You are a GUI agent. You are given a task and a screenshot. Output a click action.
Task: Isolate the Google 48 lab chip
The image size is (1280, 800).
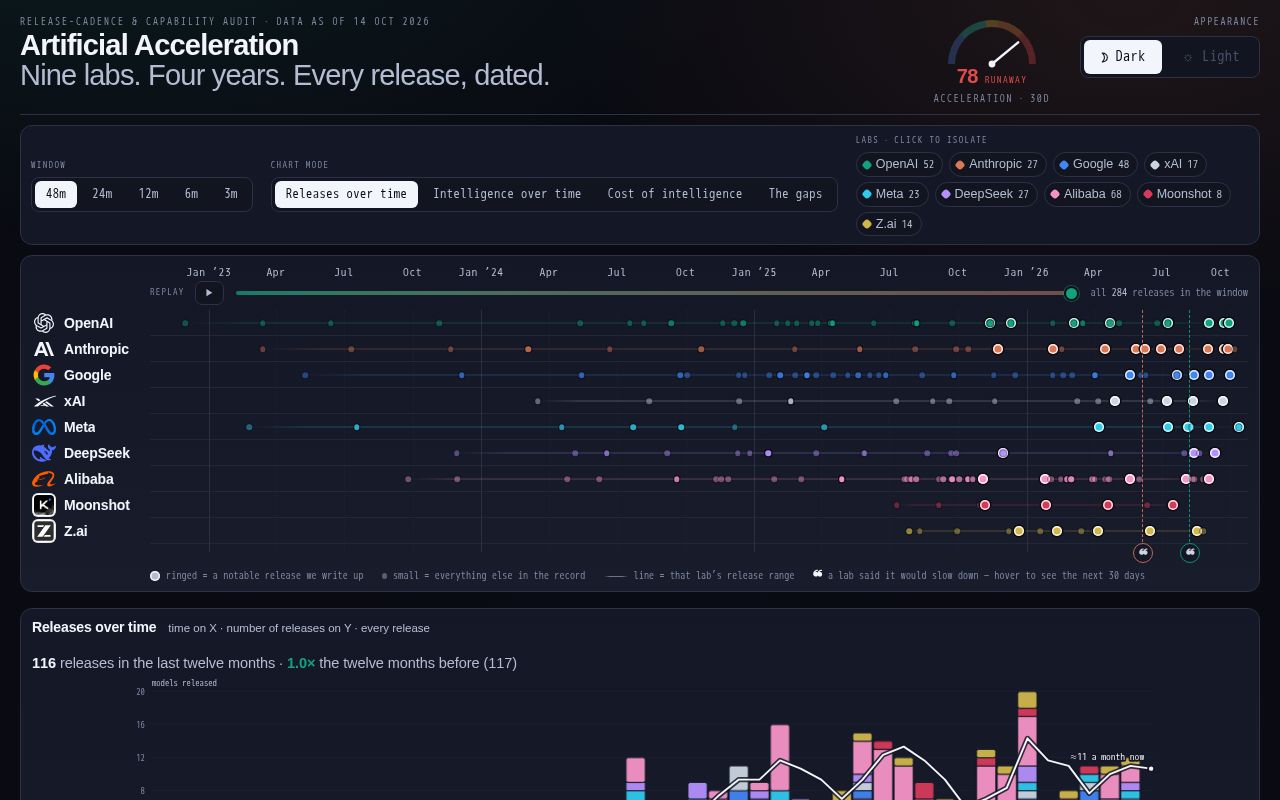point(1095,165)
